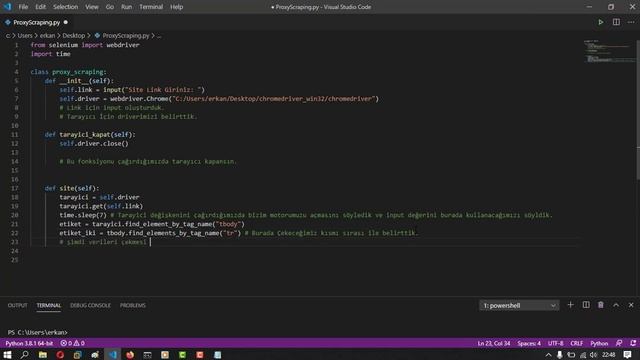The width and height of the screenshot is (640, 360).
Task: Change language mode via Python status item
Action: pyautogui.click(x=599, y=343)
